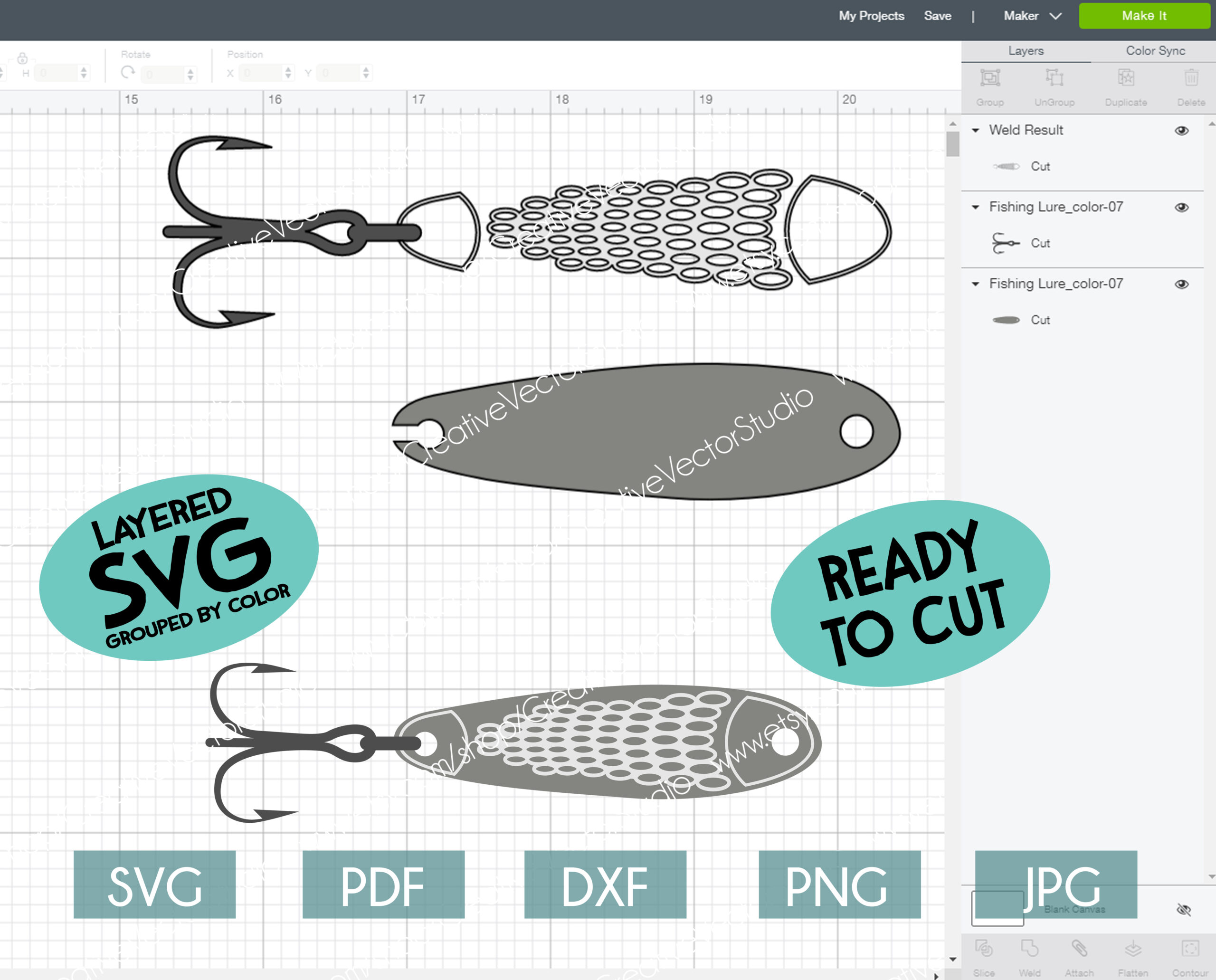Select the Weld Result Cut layer thumbnail
The image size is (1216, 980).
point(1006,167)
